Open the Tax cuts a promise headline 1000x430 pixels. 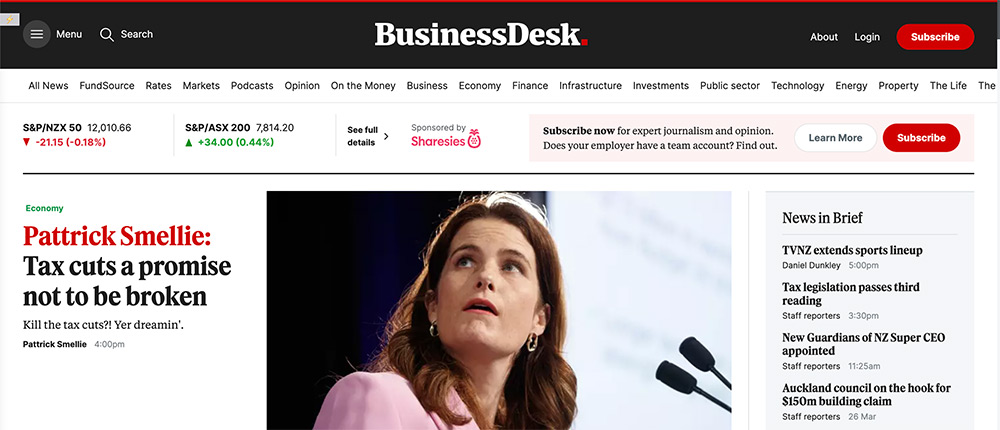point(127,281)
